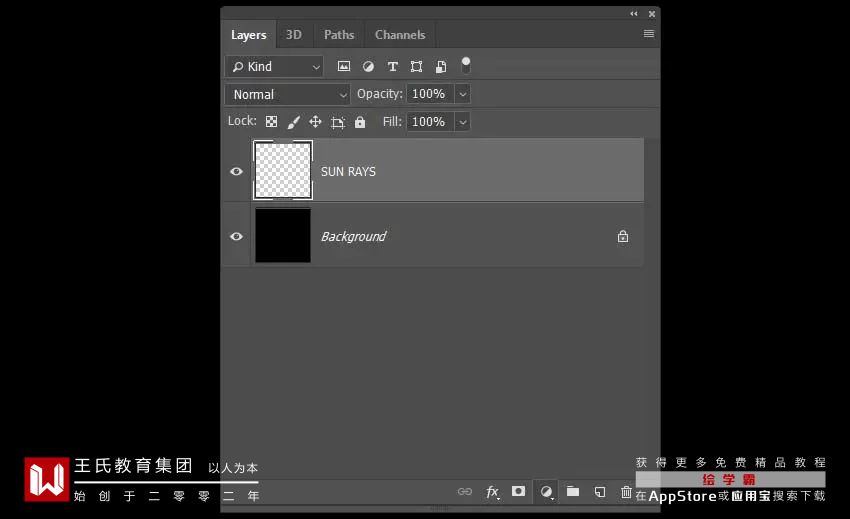Add a layer mask
This screenshot has width=850, height=519.
pos(518,491)
